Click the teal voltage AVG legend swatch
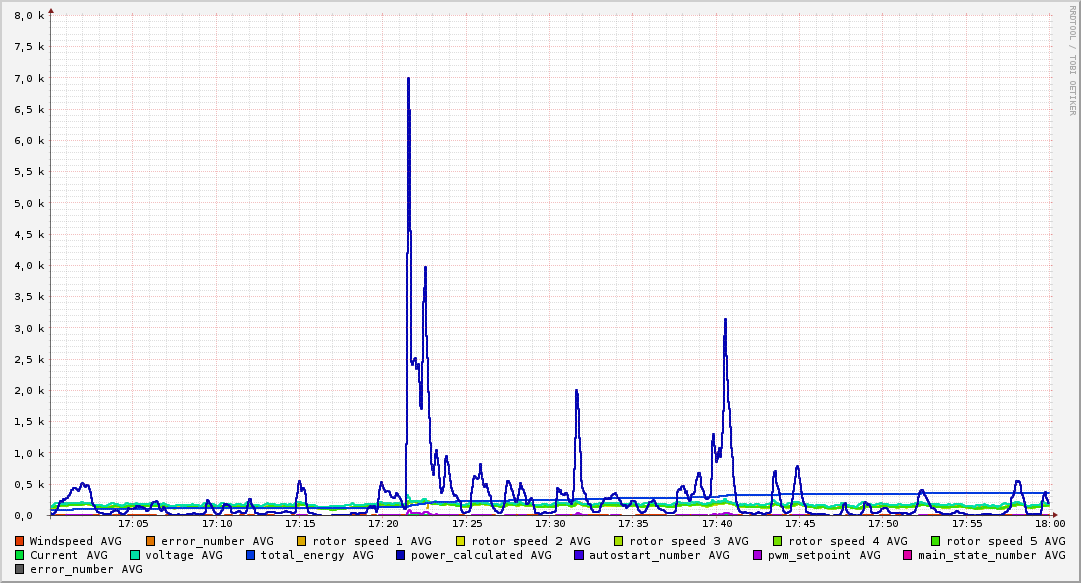The width and height of the screenshot is (1081, 583). [x=135, y=555]
